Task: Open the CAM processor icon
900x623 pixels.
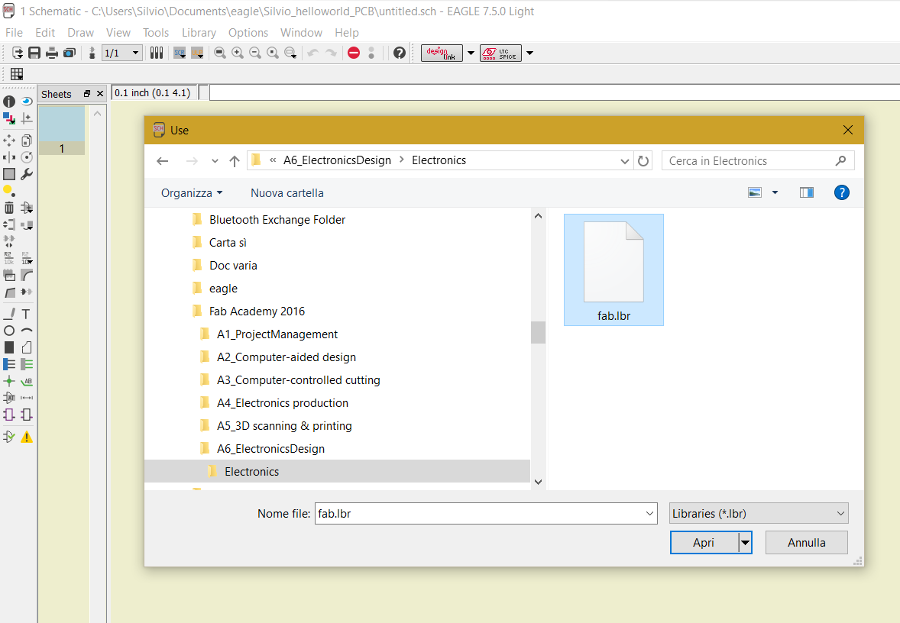Action: pos(69,53)
